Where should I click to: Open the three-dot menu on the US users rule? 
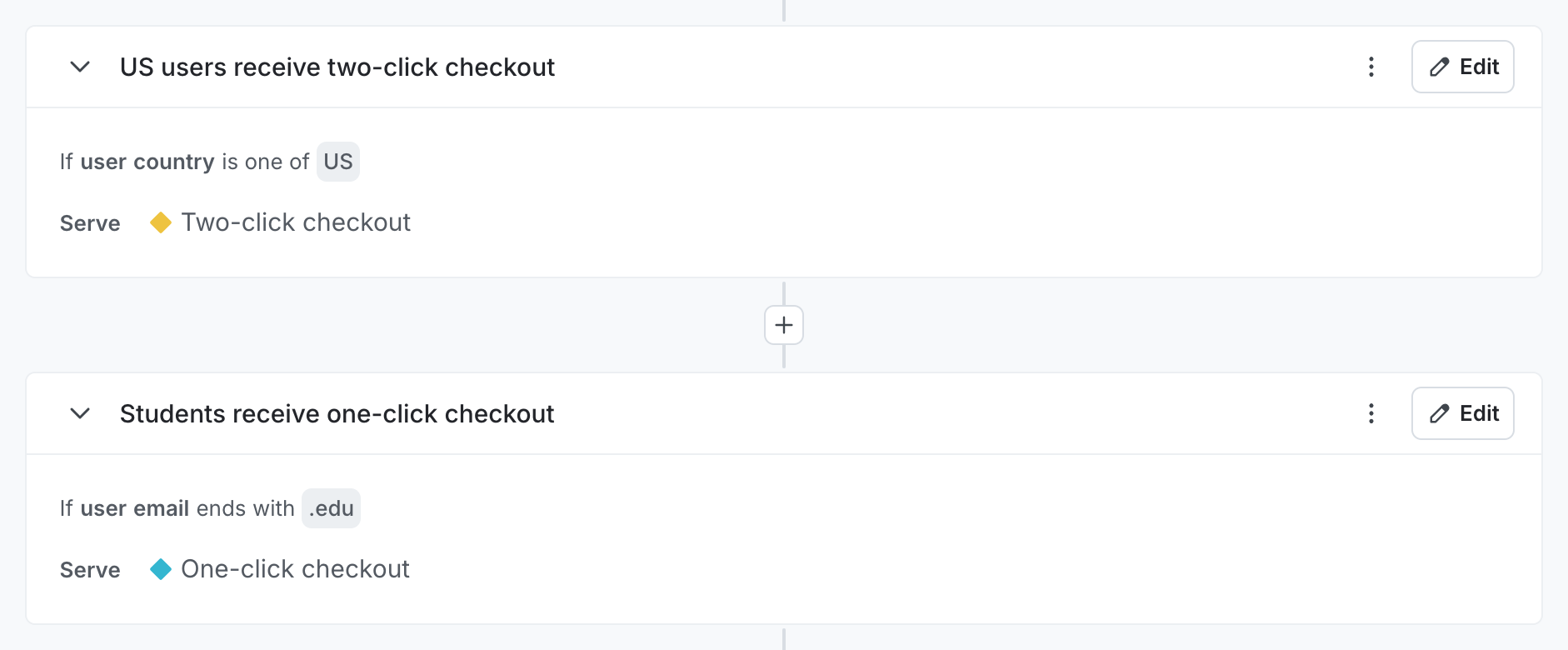(x=1371, y=67)
